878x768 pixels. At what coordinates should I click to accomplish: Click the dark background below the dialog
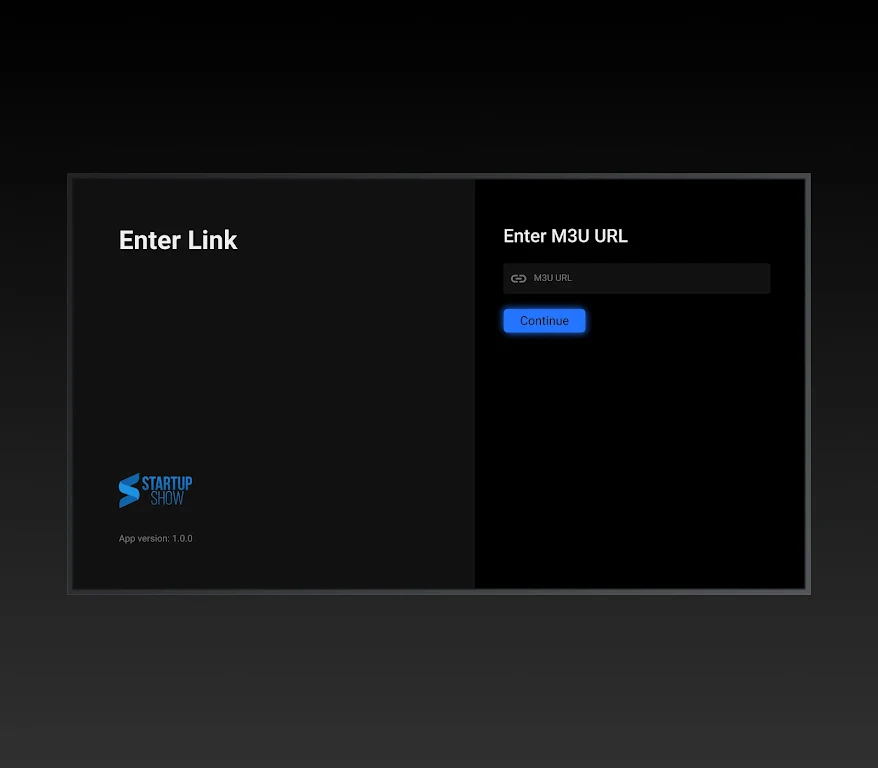pos(439,680)
